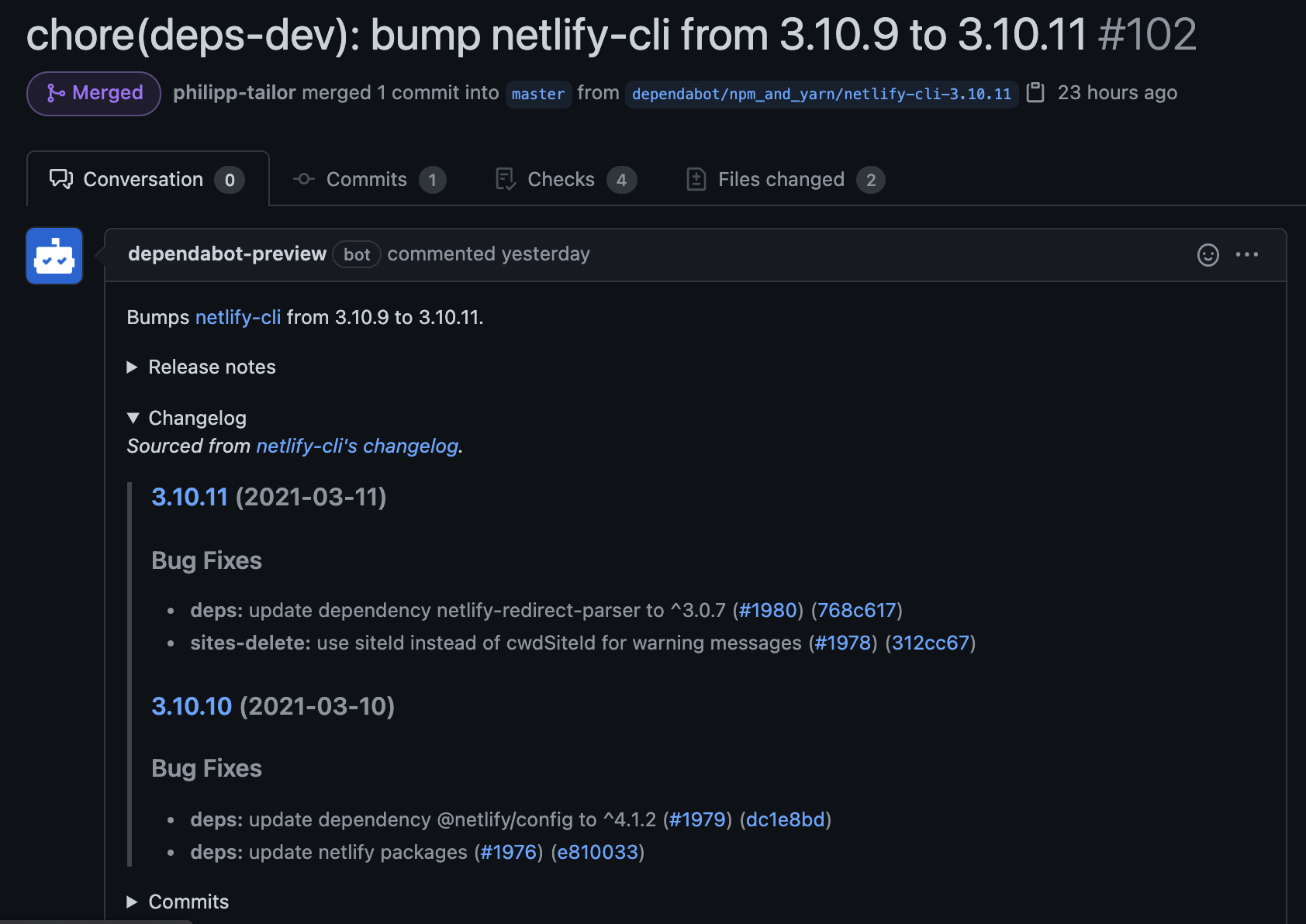The image size is (1306, 924).
Task: Click dependabot-preview avatar
Action: pos(54,256)
